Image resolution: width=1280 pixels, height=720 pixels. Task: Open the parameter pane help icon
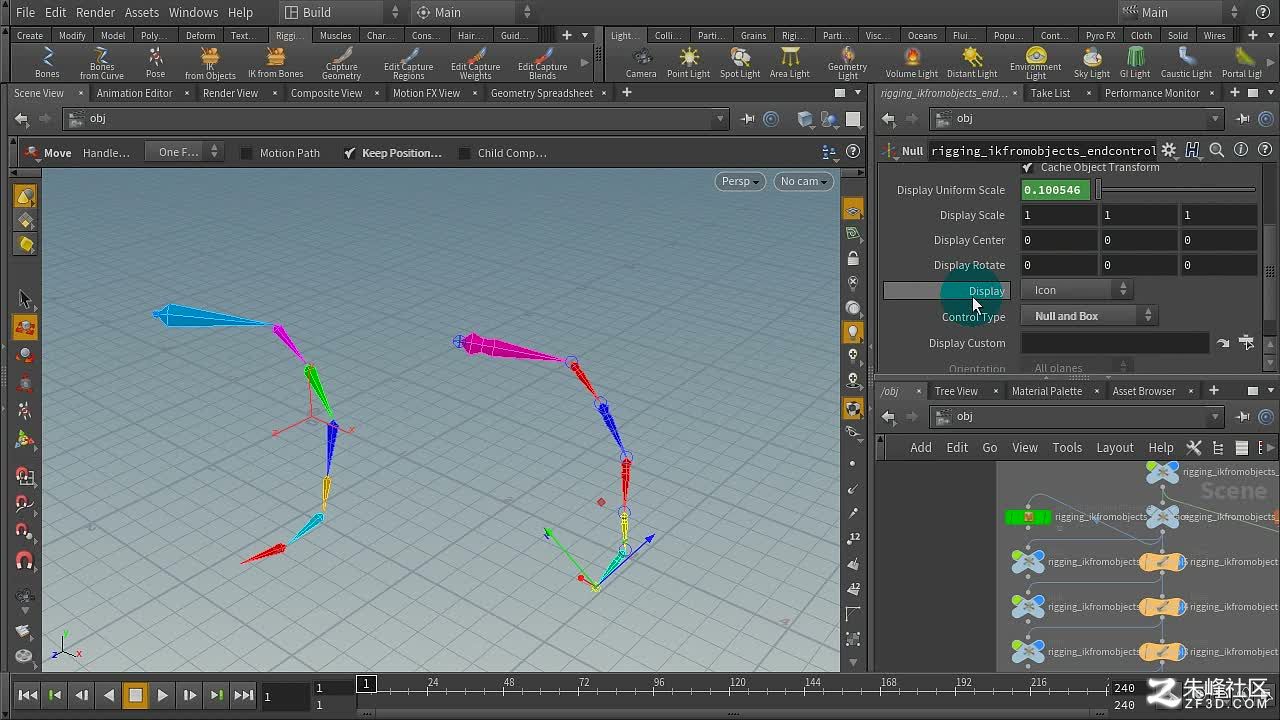click(1265, 151)
